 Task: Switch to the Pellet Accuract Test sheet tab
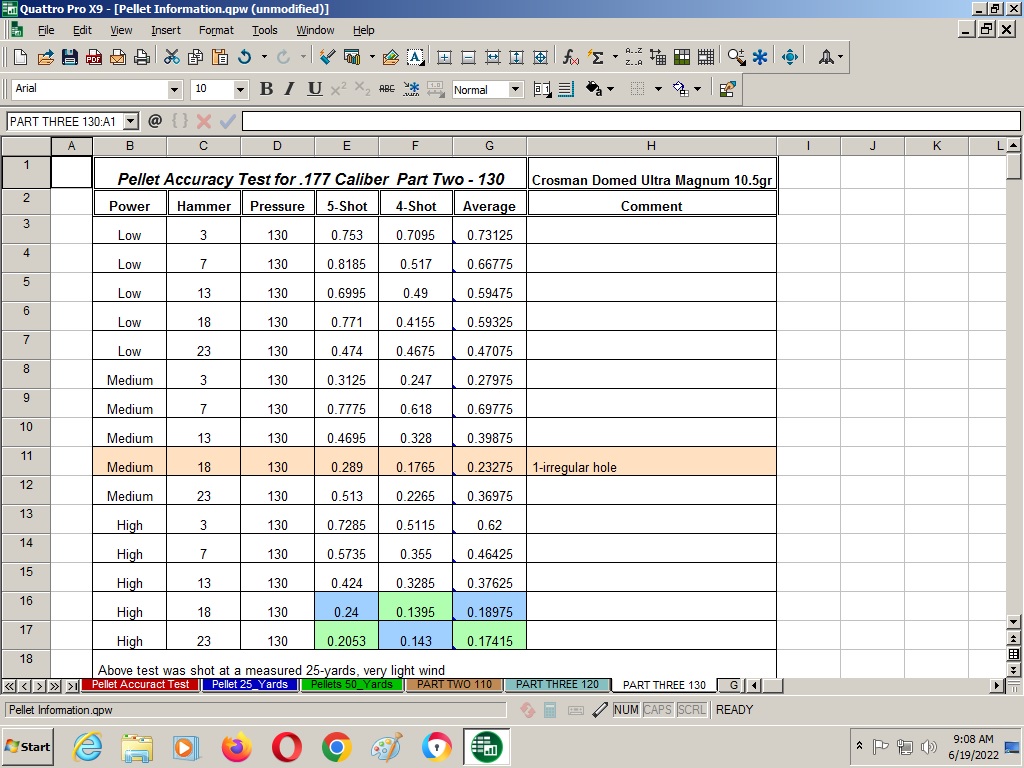140,684
